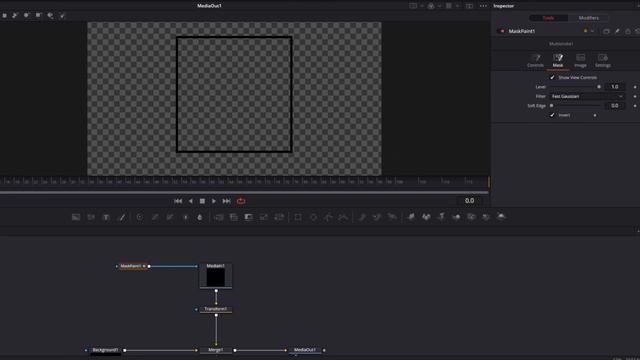Viewport: 640px width, 360px height.
Task: Add a Polygon mask from toolbar
Action: 329,217
